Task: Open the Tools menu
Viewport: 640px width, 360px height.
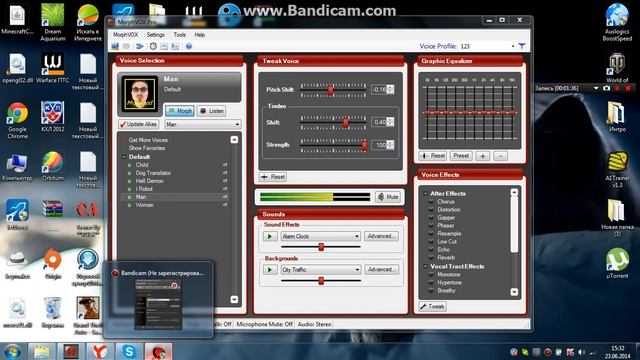Action: click(179, 35)
